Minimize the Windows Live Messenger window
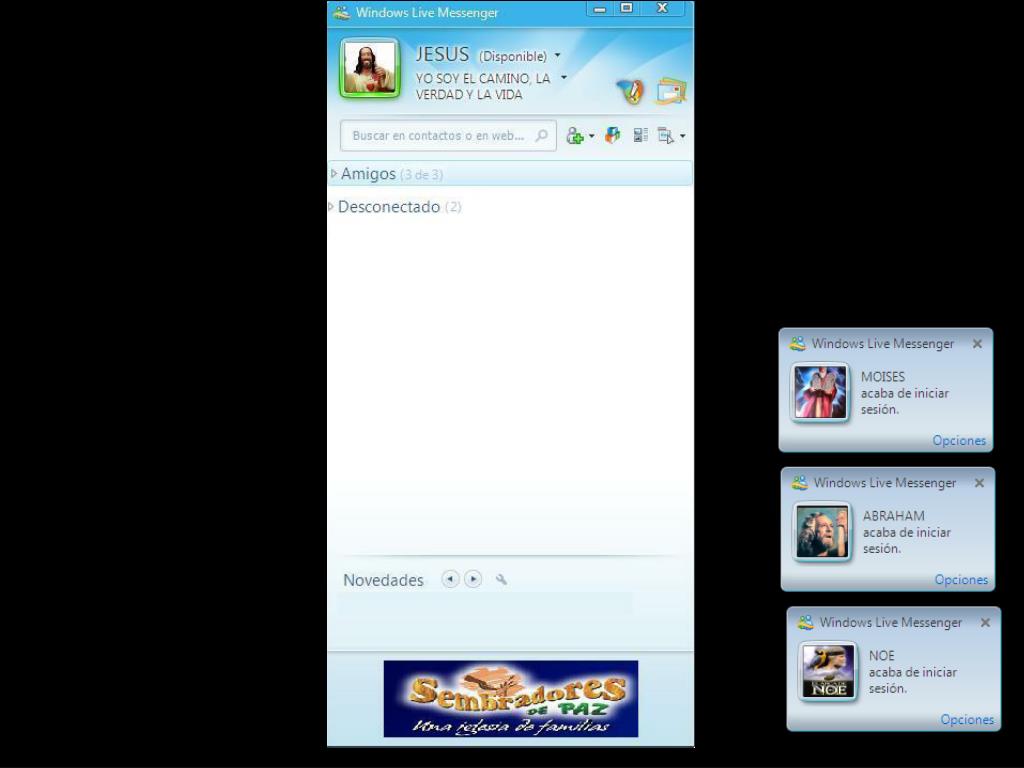This screenshot has width=1024, height=768. (600, 9)
